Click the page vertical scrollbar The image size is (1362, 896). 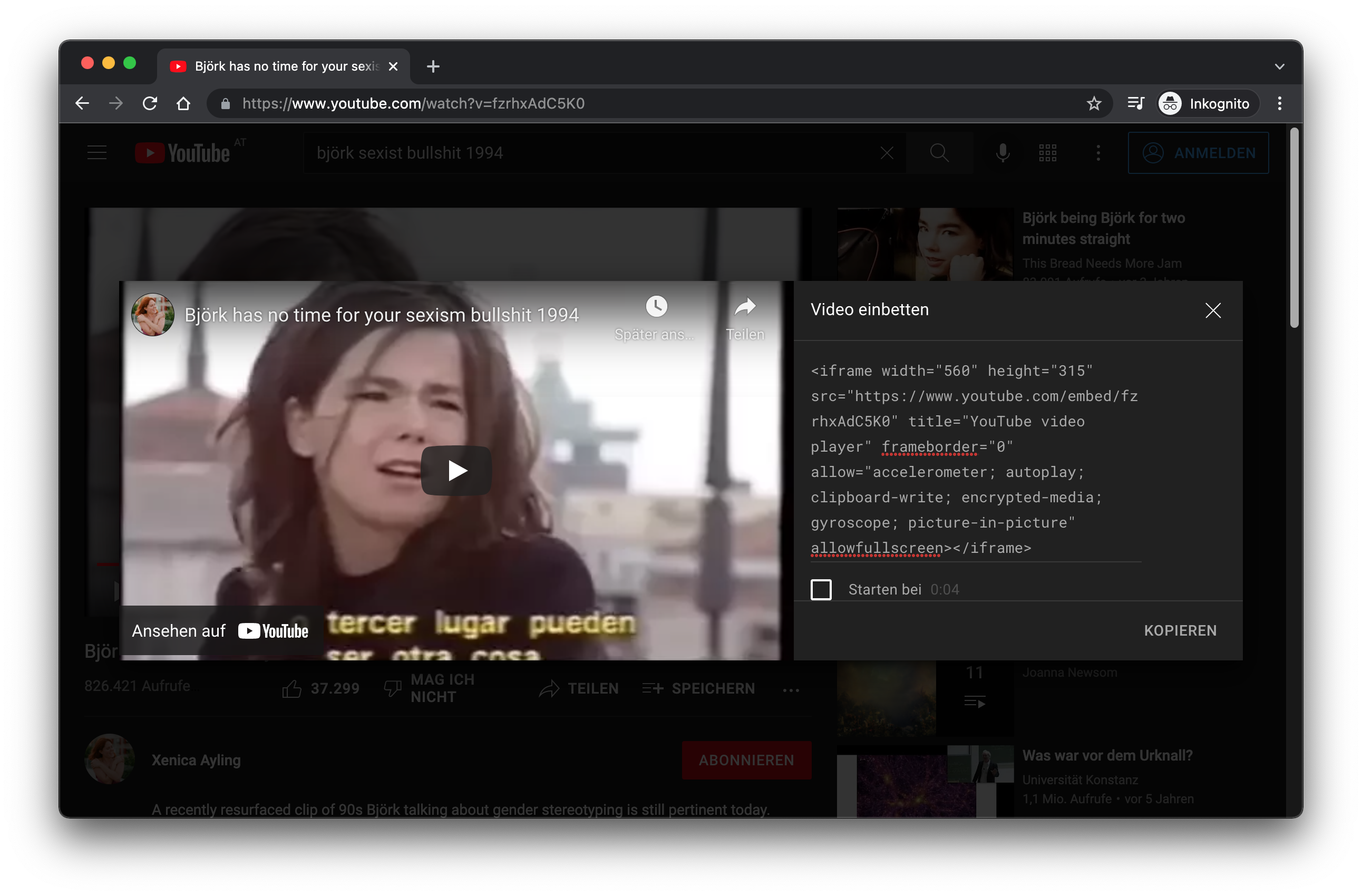coord(1294,229)
